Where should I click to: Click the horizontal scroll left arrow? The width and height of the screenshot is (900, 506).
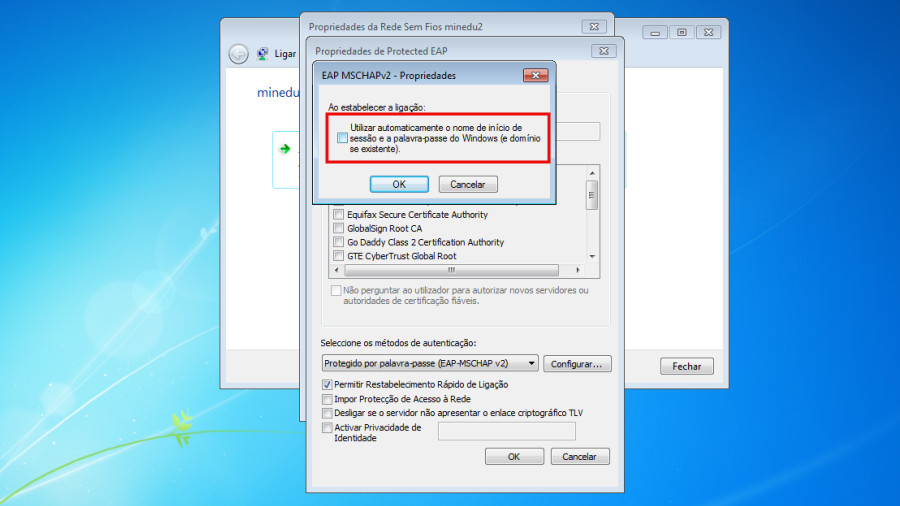pos(337,270)
